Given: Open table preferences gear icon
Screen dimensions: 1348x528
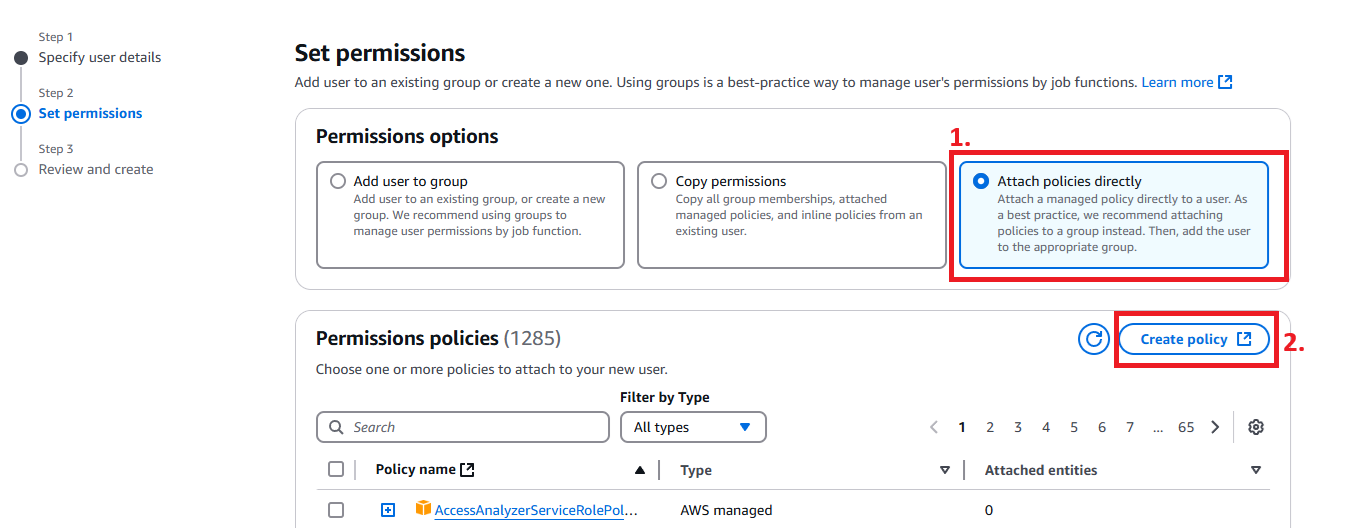Looking at the screenshot, I should [x=1256, y=427].
